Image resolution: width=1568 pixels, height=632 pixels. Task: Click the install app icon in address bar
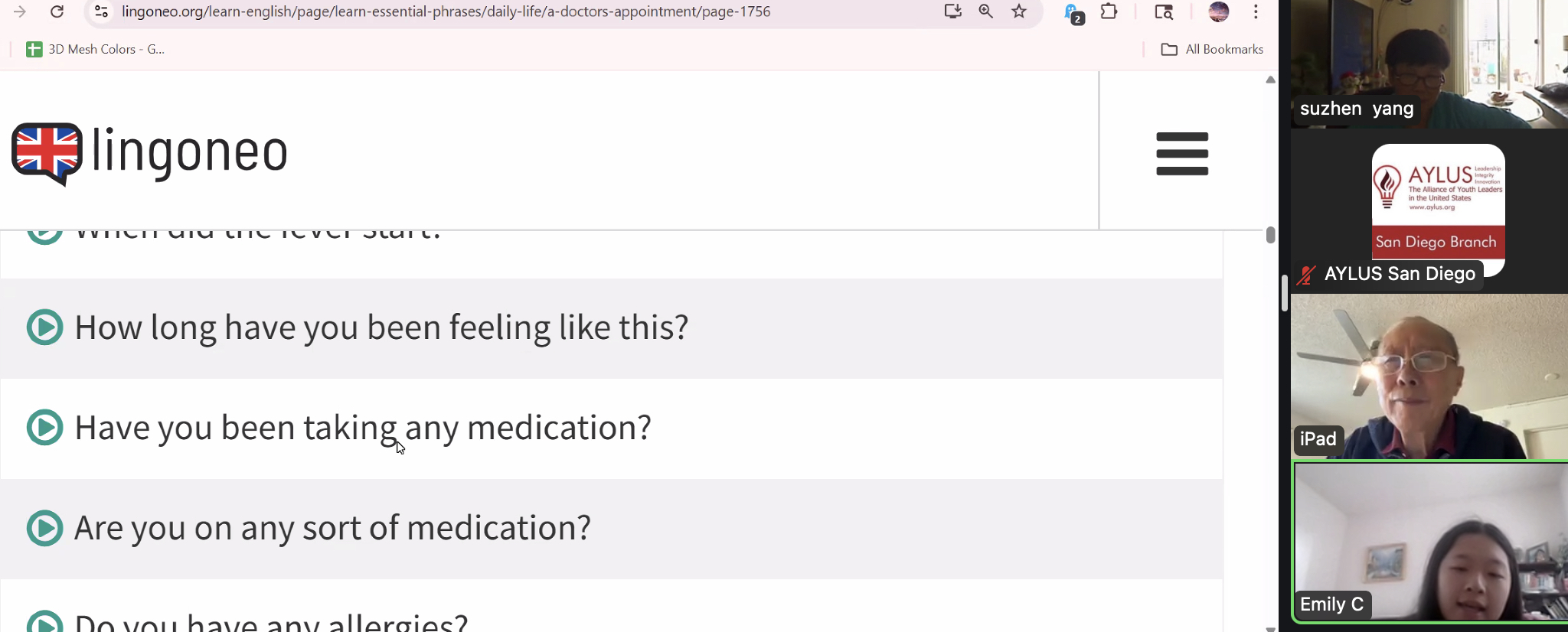point(952,11)
